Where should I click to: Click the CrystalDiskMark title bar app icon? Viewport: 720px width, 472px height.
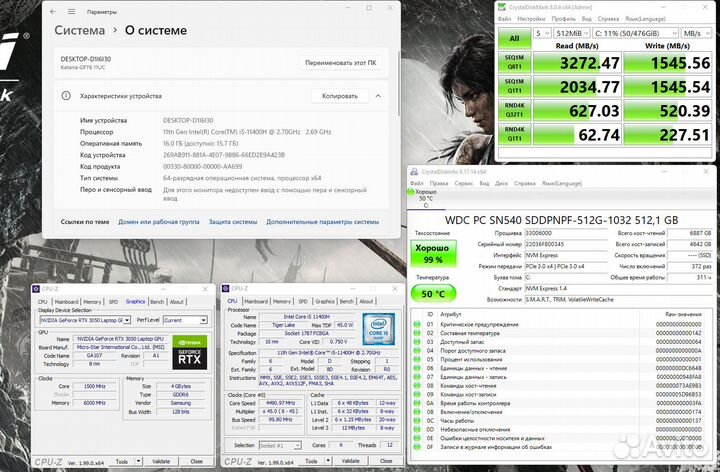502,7
